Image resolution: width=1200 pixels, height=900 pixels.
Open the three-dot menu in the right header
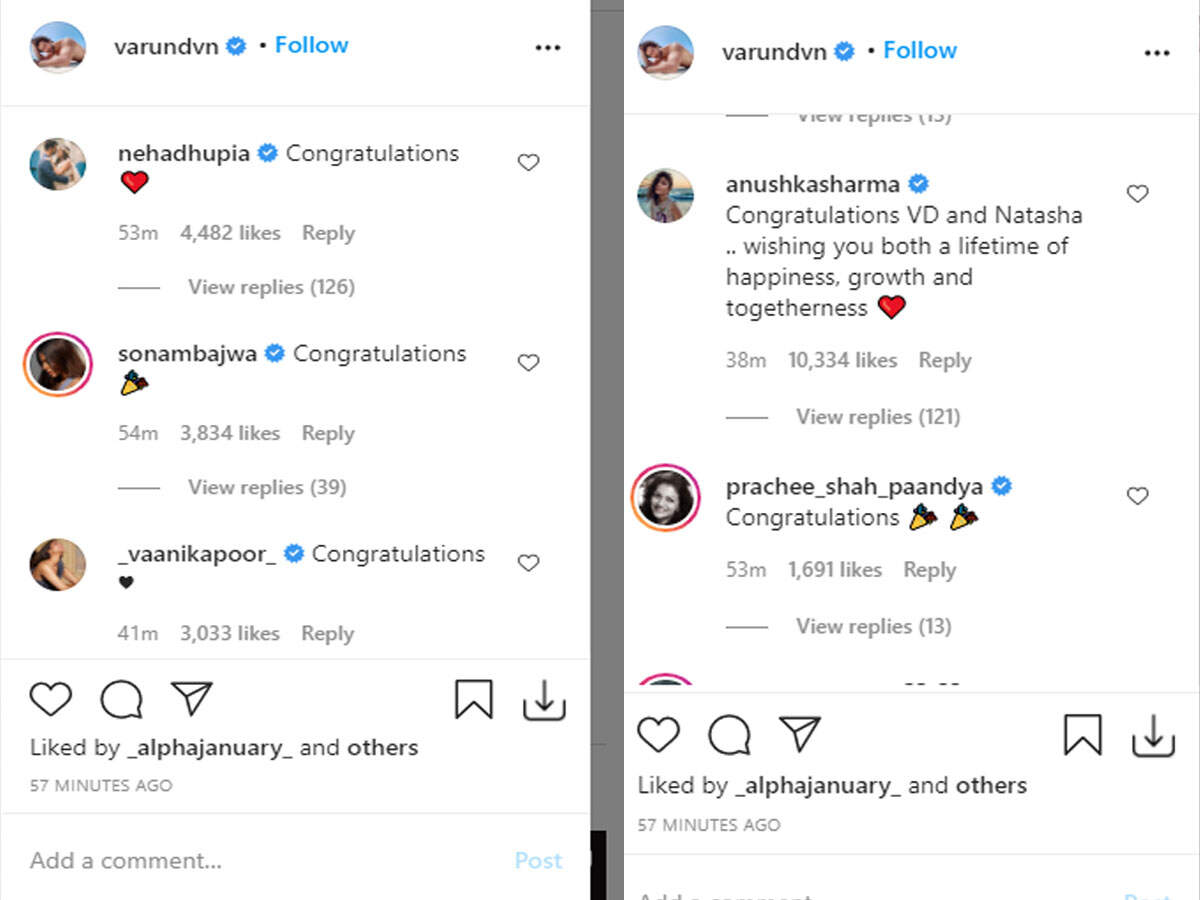click(1156, 53)
